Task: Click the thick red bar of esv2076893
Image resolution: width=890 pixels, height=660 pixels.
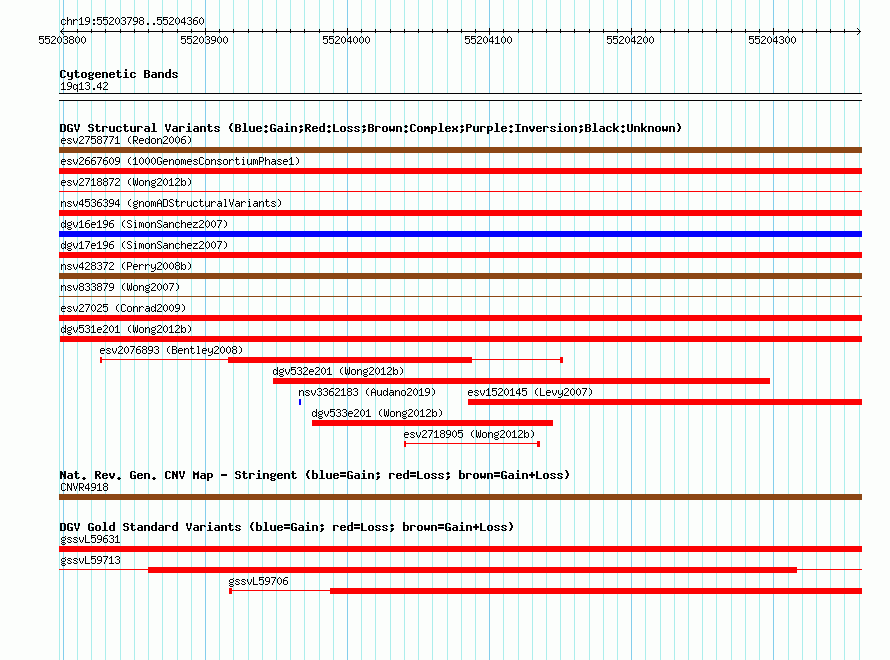Action: coord(350,360)
